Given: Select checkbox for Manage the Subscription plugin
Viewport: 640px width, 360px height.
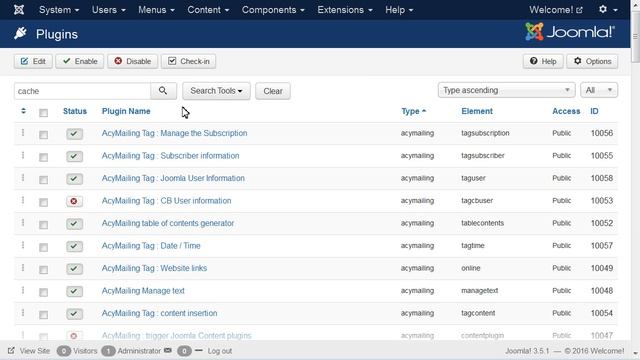Looking at the screenshot, I should pos(43,135).
